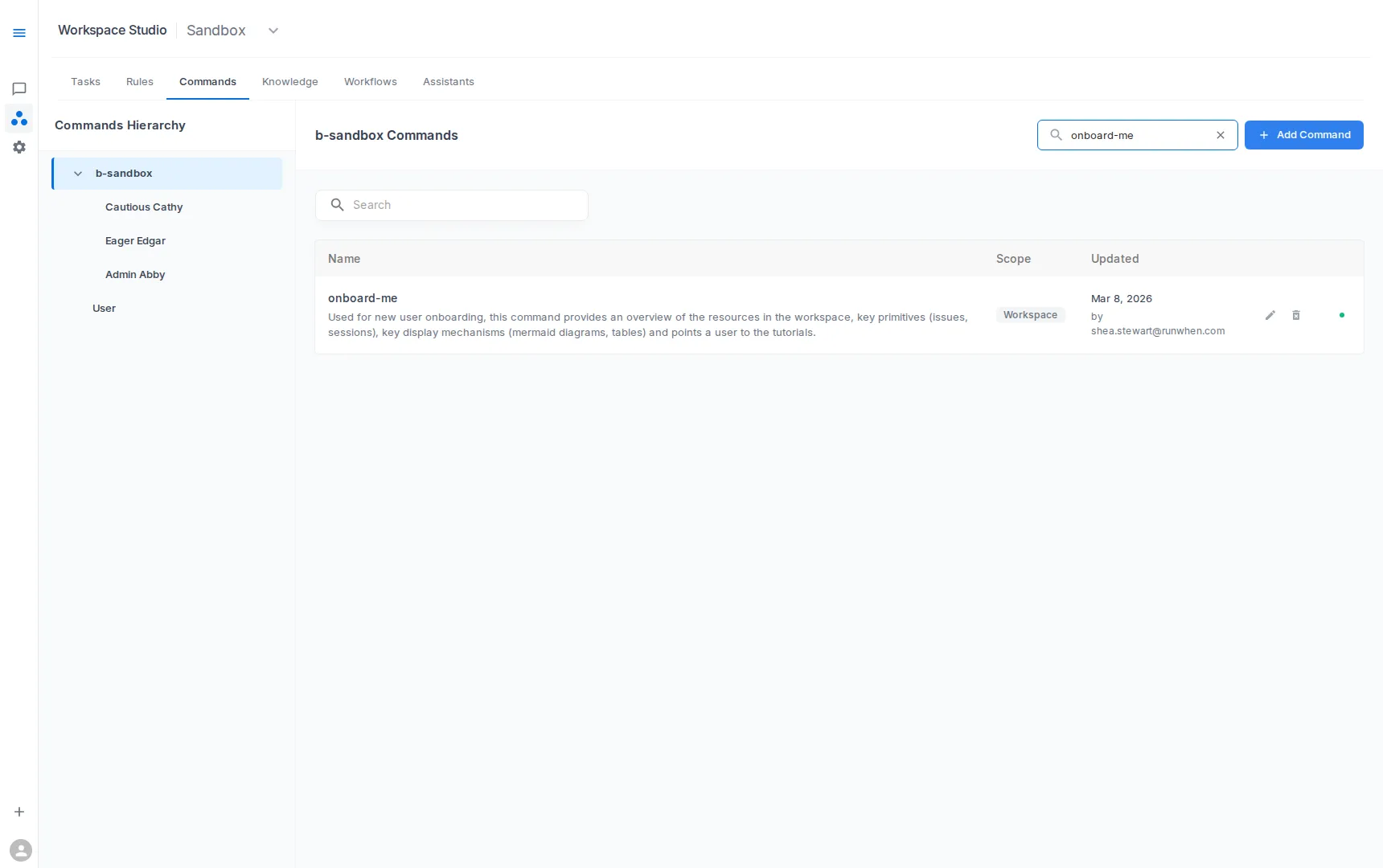Collapse the b-sandbox tree node
This screenshot has width=1383, height=868.
[x=78, y=173]
